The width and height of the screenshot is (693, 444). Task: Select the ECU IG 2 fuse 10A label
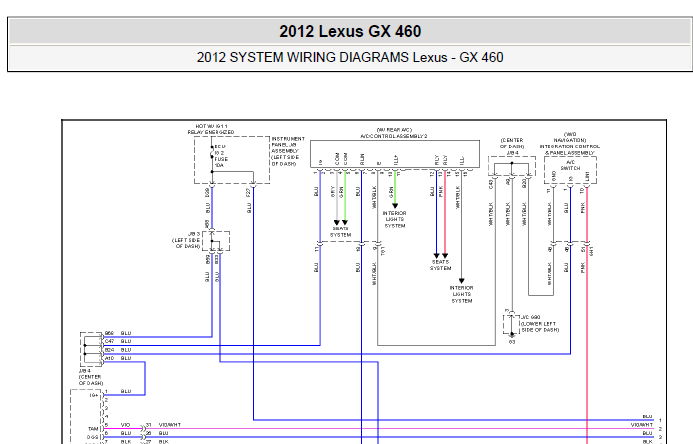click(x=221, y=156)
